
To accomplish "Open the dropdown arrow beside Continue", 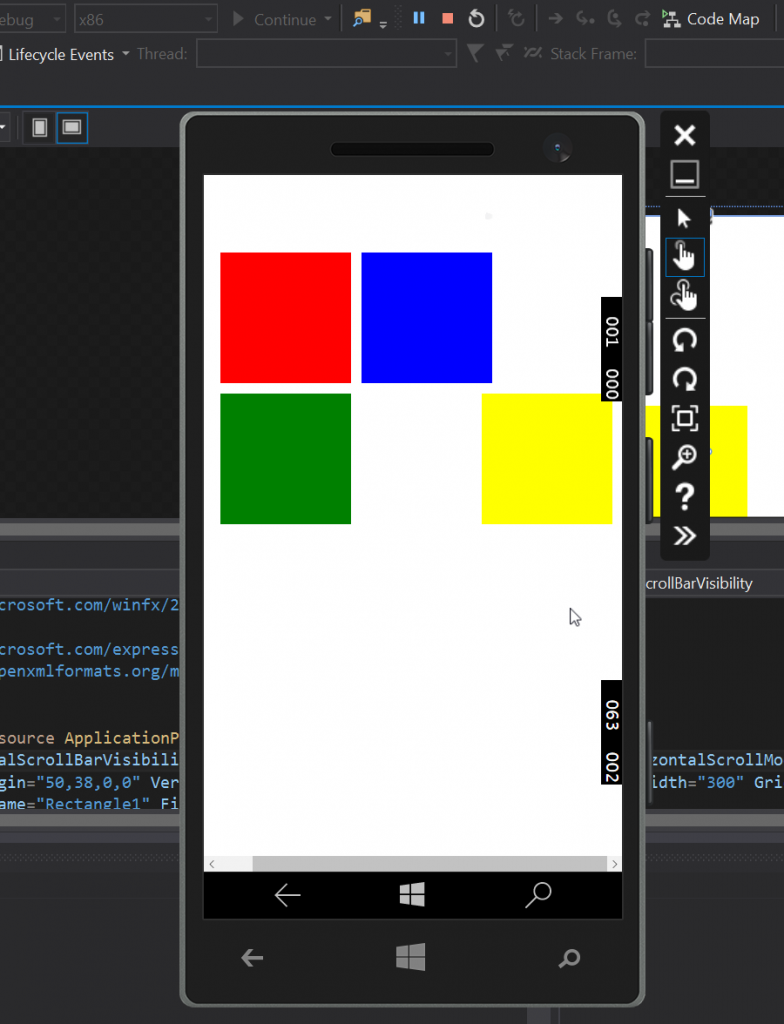I will tap(328, 19).
